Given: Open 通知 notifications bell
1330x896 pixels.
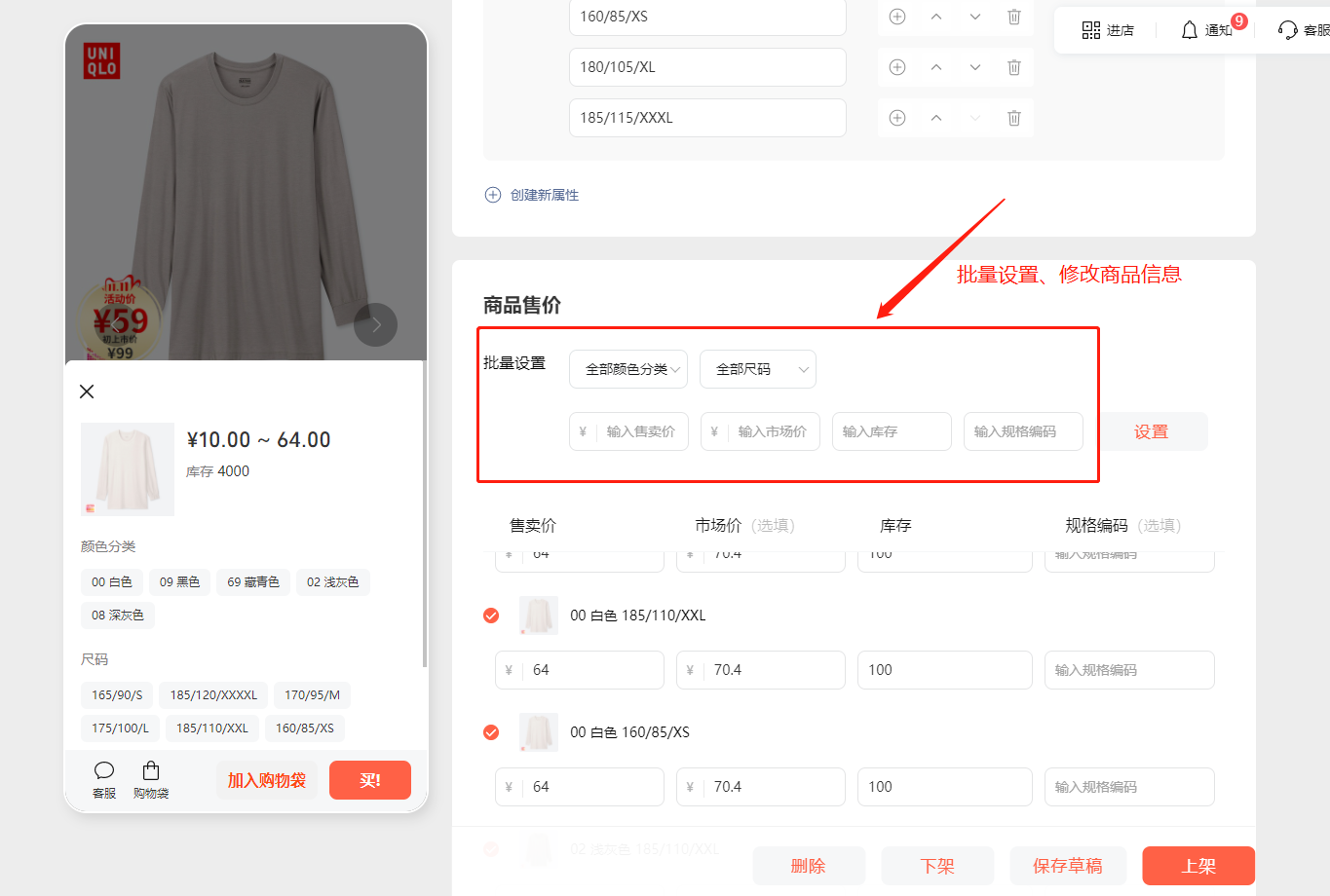Looking at the screenshot, I should [x=1206, y=30].
